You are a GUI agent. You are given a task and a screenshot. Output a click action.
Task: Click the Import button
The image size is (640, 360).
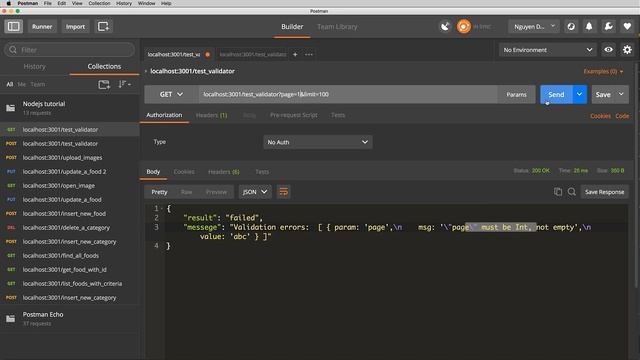coord(75,27)
